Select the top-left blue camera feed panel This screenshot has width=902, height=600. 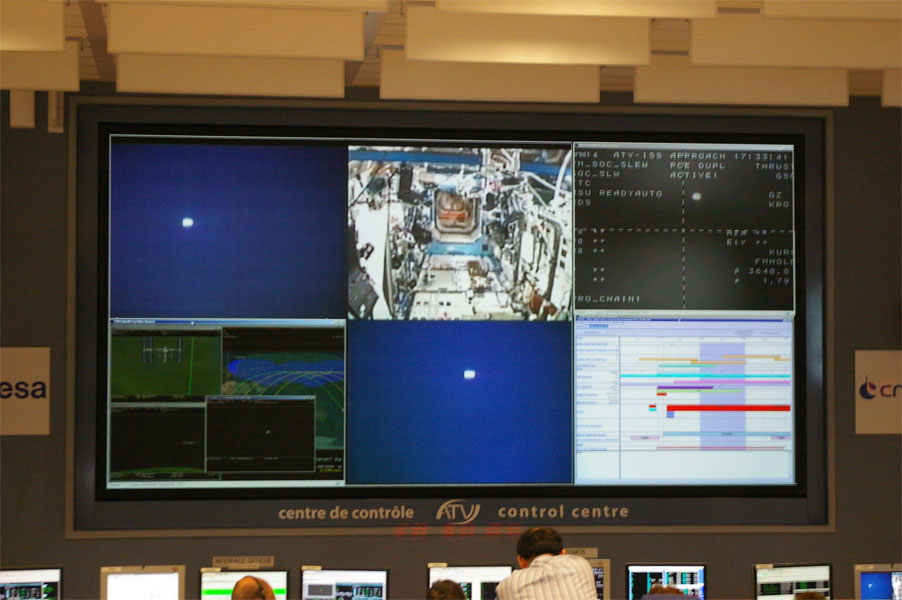(x=228, y=229)
